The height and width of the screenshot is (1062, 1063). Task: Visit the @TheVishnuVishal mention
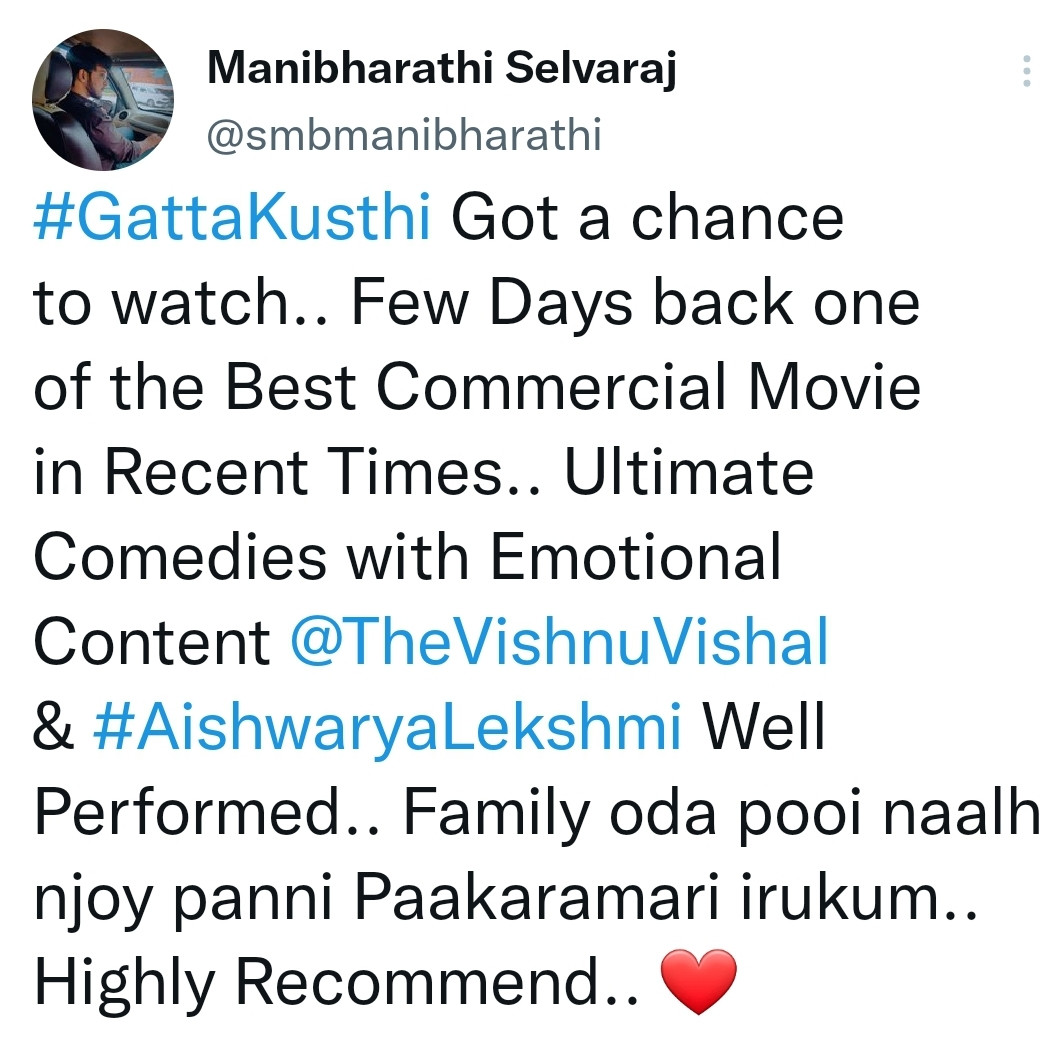[559, 641]
